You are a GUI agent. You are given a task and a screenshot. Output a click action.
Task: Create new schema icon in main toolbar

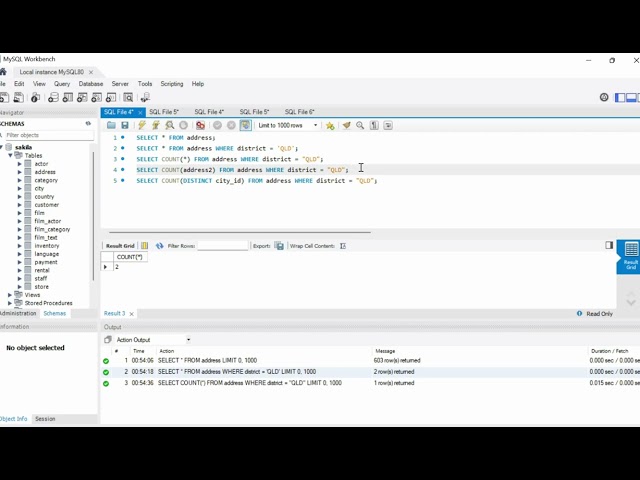[x=53, y=98]
